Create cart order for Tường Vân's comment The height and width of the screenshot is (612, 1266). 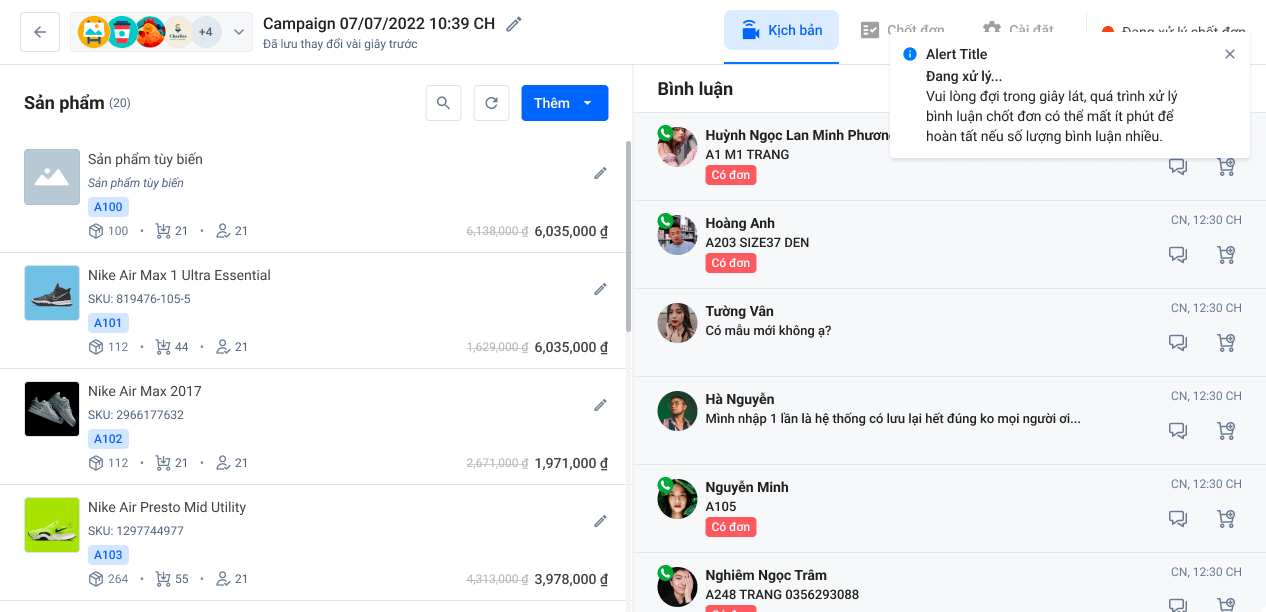1226,343
